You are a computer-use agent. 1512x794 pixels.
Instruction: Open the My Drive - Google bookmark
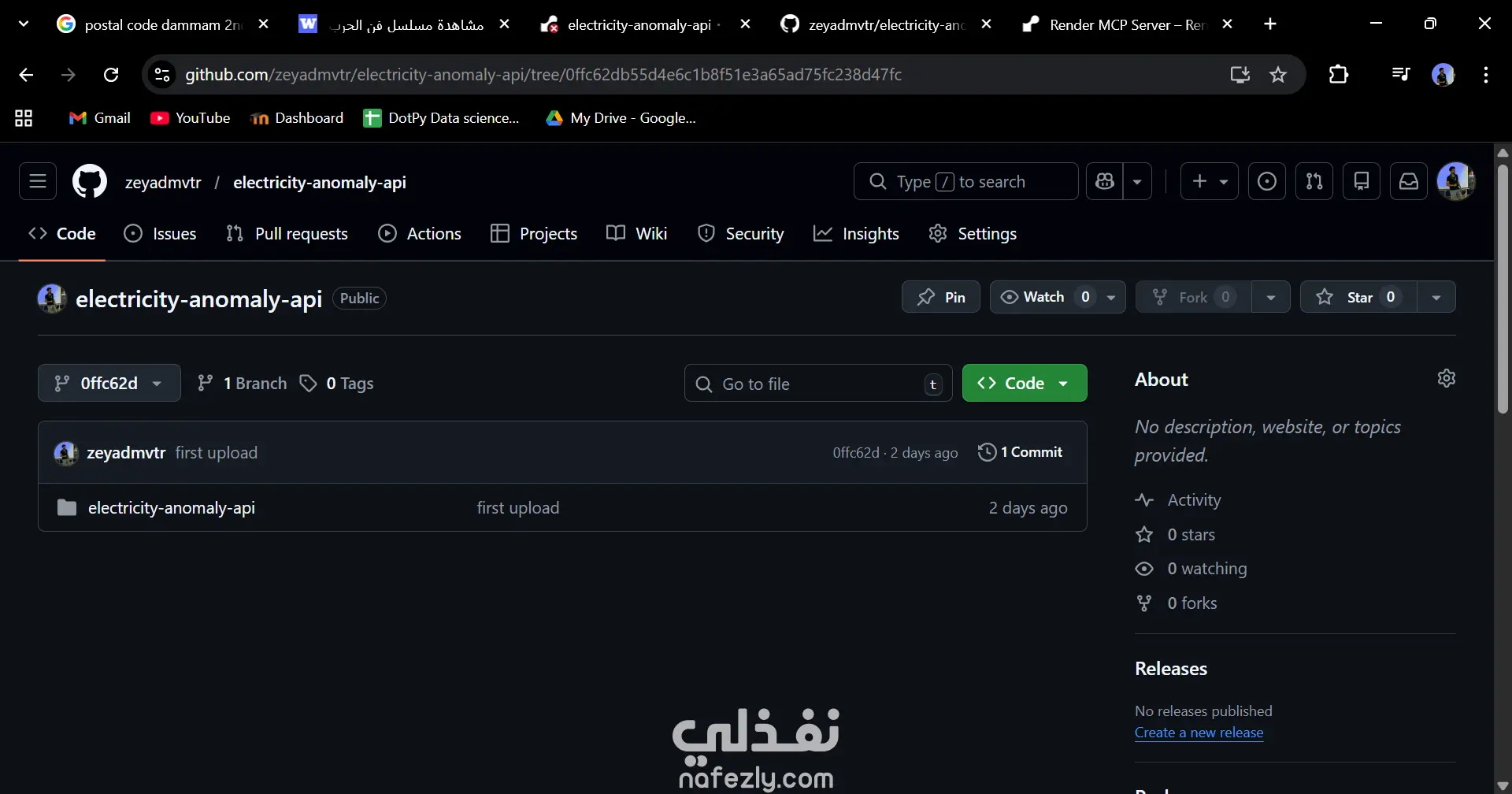click(621, 118)
